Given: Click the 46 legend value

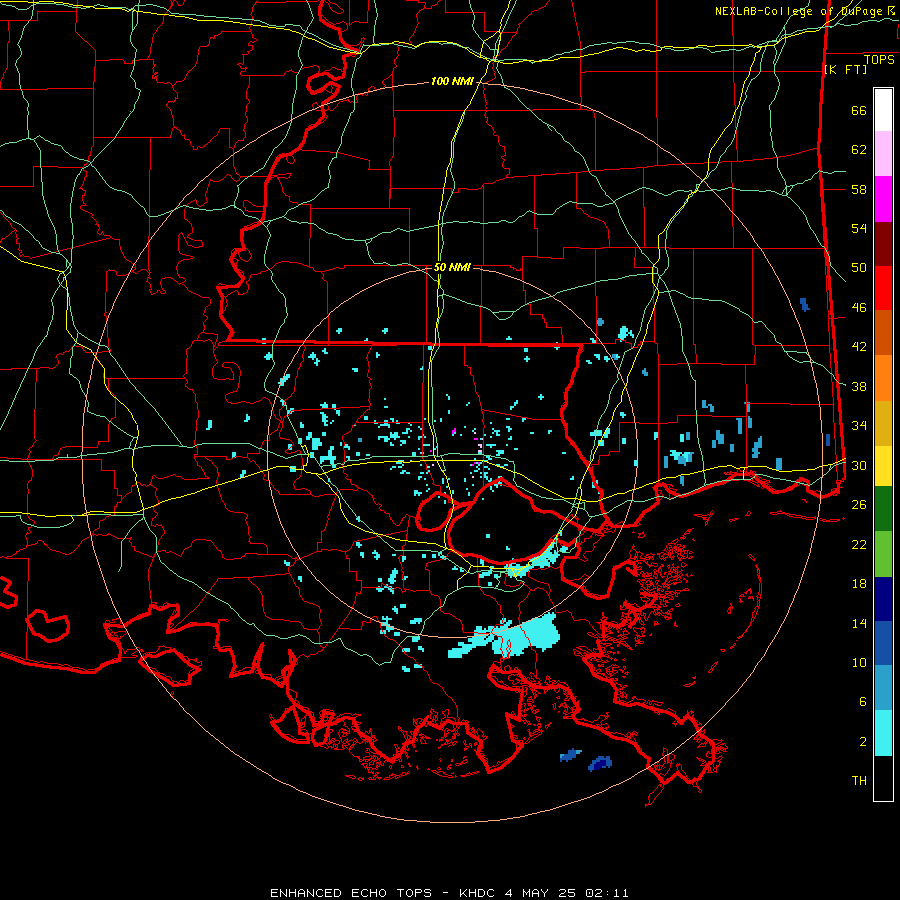Looking at the screenshot, I should point(859,307).
